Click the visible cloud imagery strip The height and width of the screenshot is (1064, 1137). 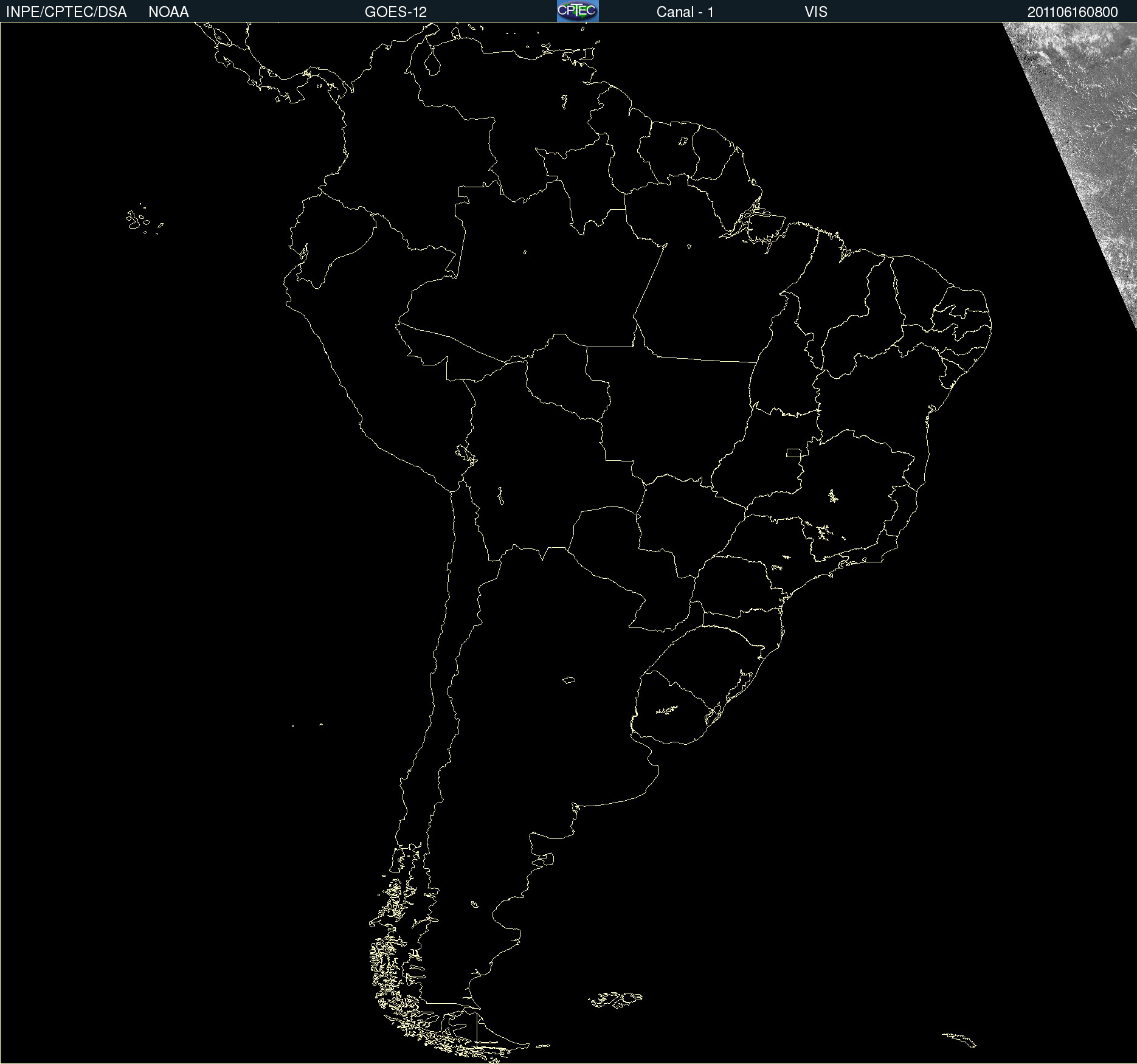[1088, 134]
